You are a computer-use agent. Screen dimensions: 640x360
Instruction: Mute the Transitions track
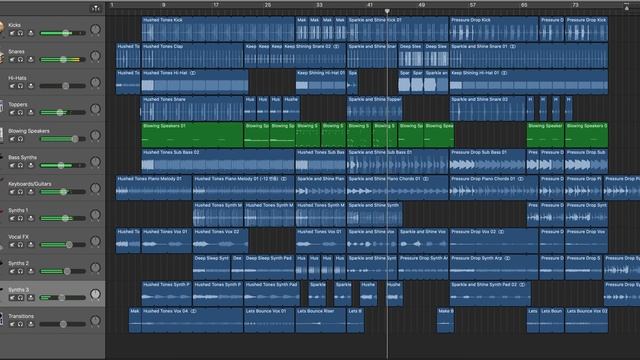(12, 324)
